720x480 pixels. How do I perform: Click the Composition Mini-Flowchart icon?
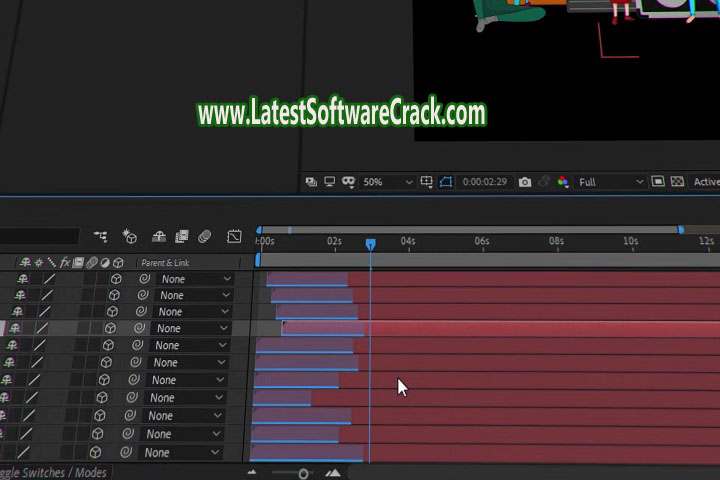point(100,237)
